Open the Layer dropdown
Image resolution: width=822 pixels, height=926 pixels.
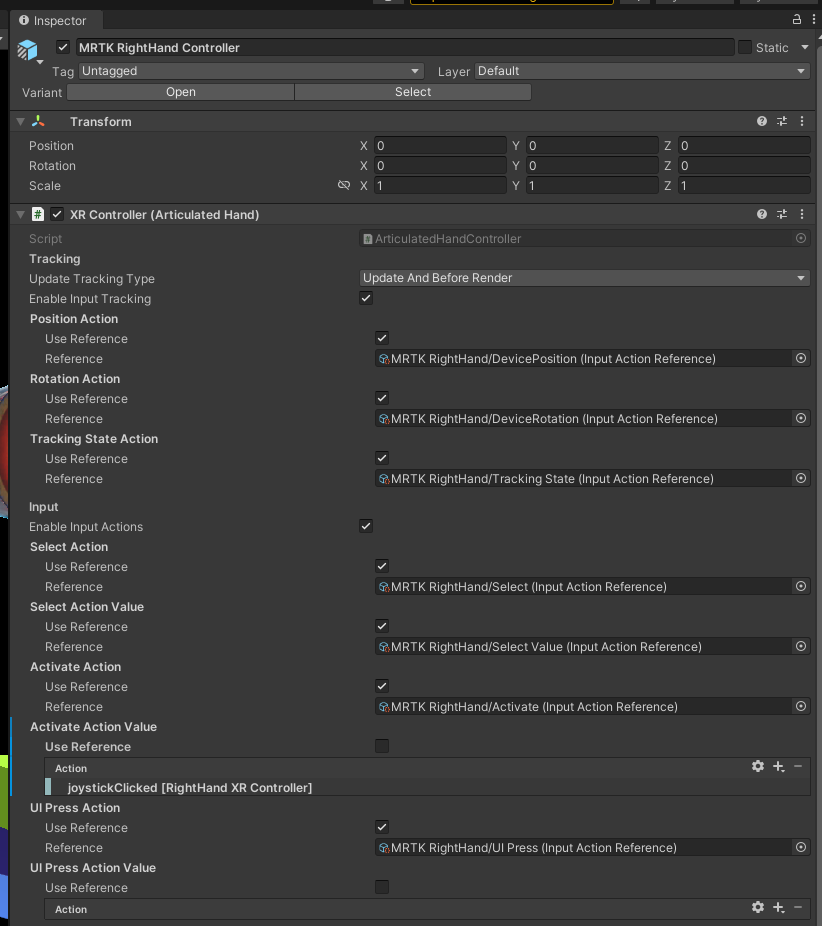click(x=642, y=71)
